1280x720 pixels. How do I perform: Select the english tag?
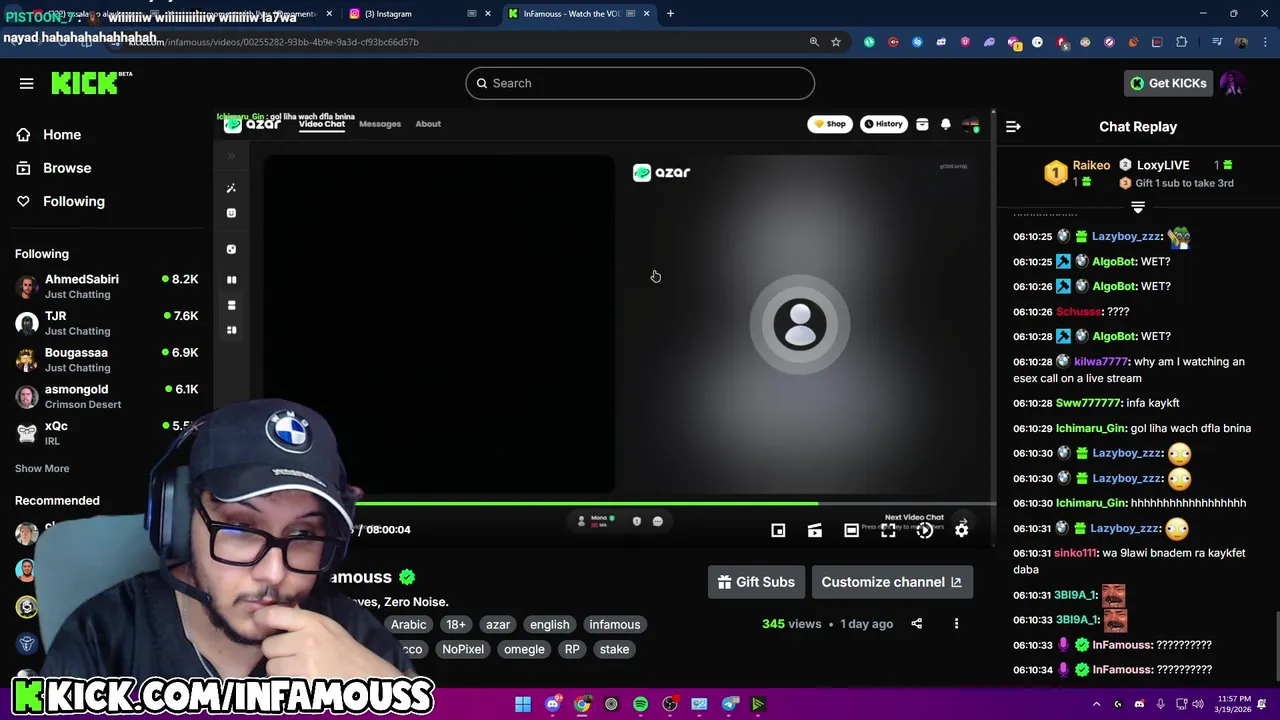point(549,624)
